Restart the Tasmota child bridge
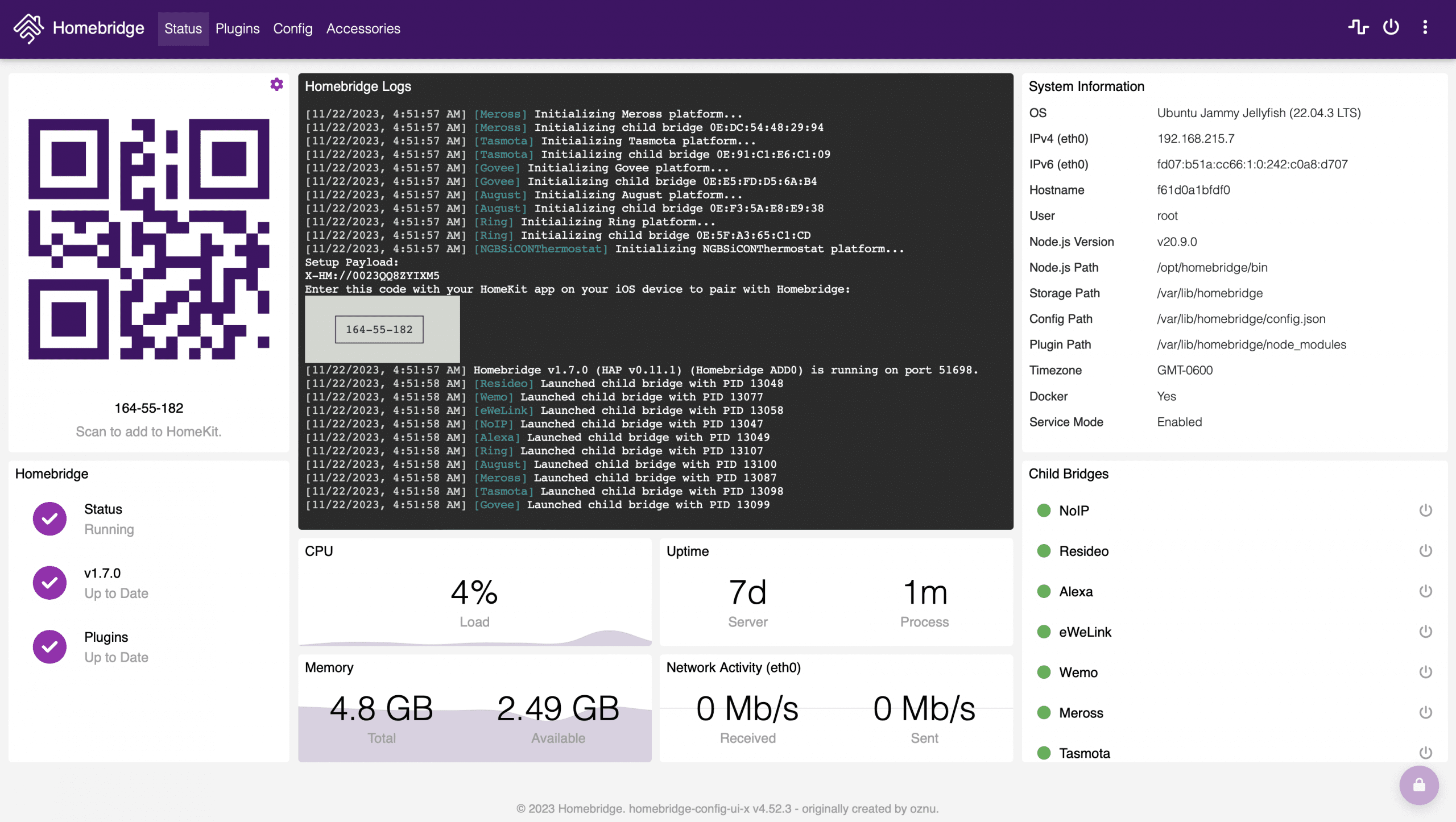This screenshot has width=1456, height=822. pos(1425,752)
